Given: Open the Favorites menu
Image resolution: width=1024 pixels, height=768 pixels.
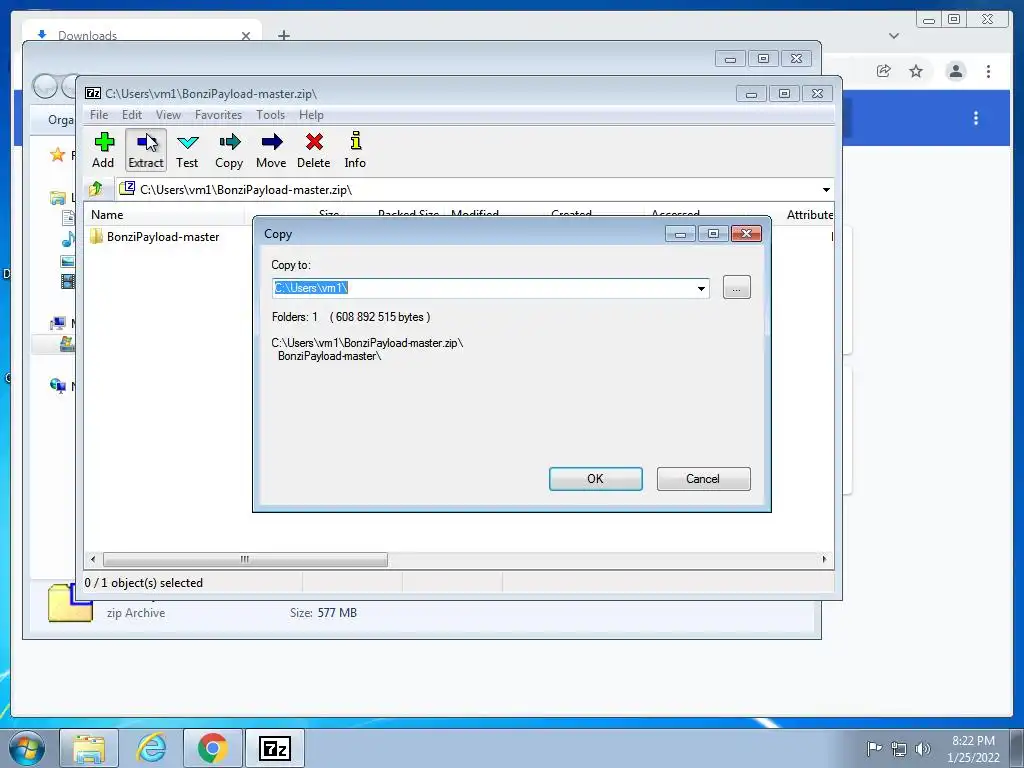Looking at the screenshot, I should point(218,115).
